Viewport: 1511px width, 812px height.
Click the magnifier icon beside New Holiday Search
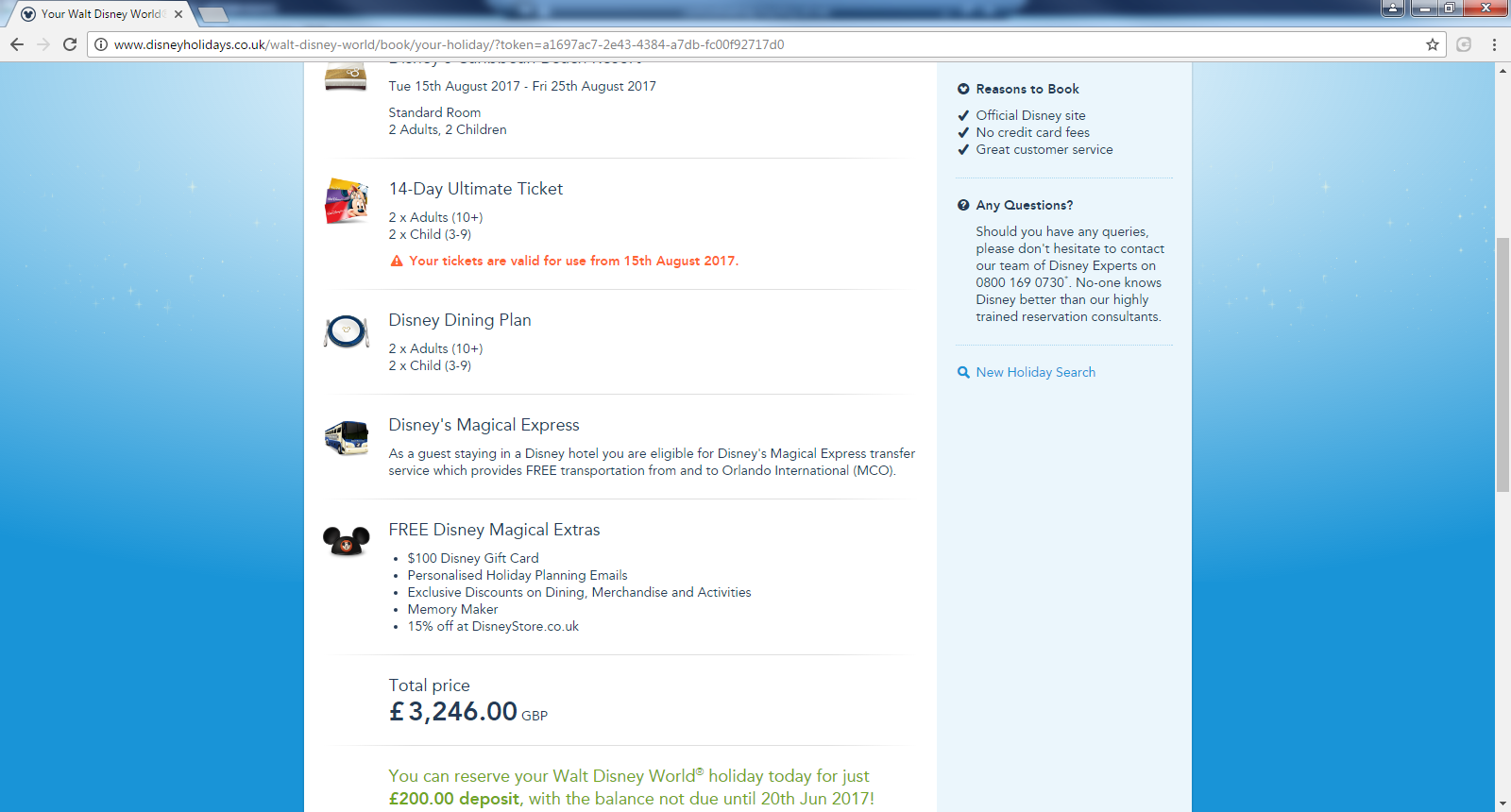point(963,372)
